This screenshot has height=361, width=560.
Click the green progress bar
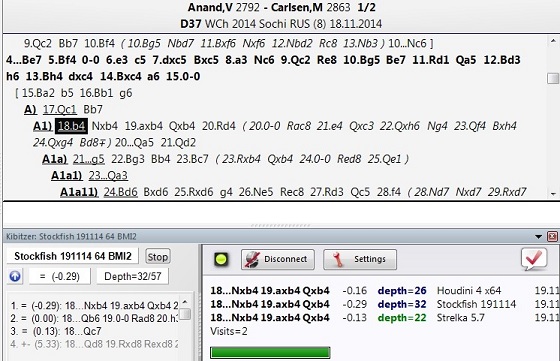270,352
